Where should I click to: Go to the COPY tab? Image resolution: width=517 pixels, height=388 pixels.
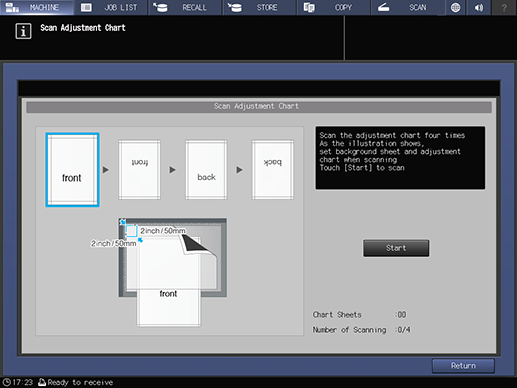(x=334, y=7)
